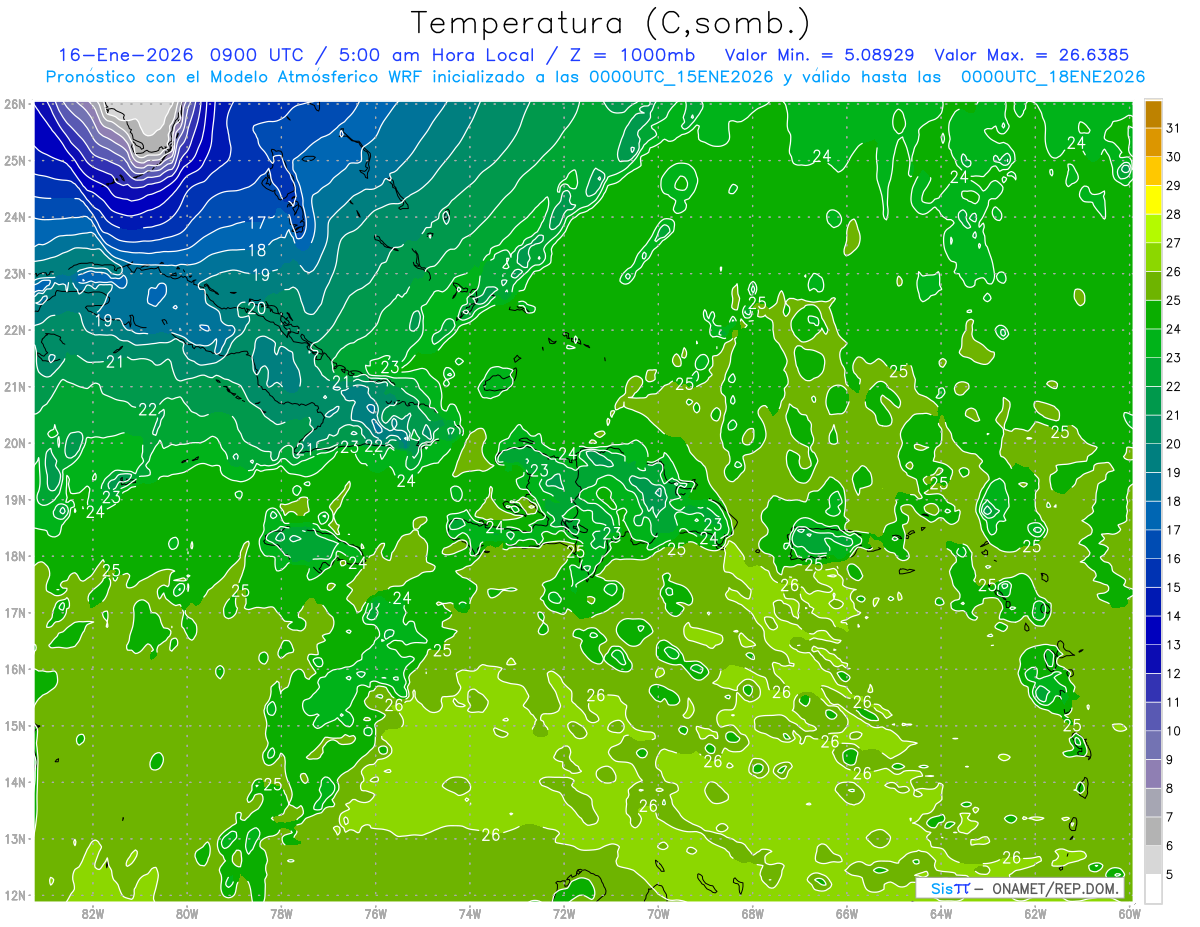
Task: Click the '14N' latitude axis label
Action: click(14, 782)
